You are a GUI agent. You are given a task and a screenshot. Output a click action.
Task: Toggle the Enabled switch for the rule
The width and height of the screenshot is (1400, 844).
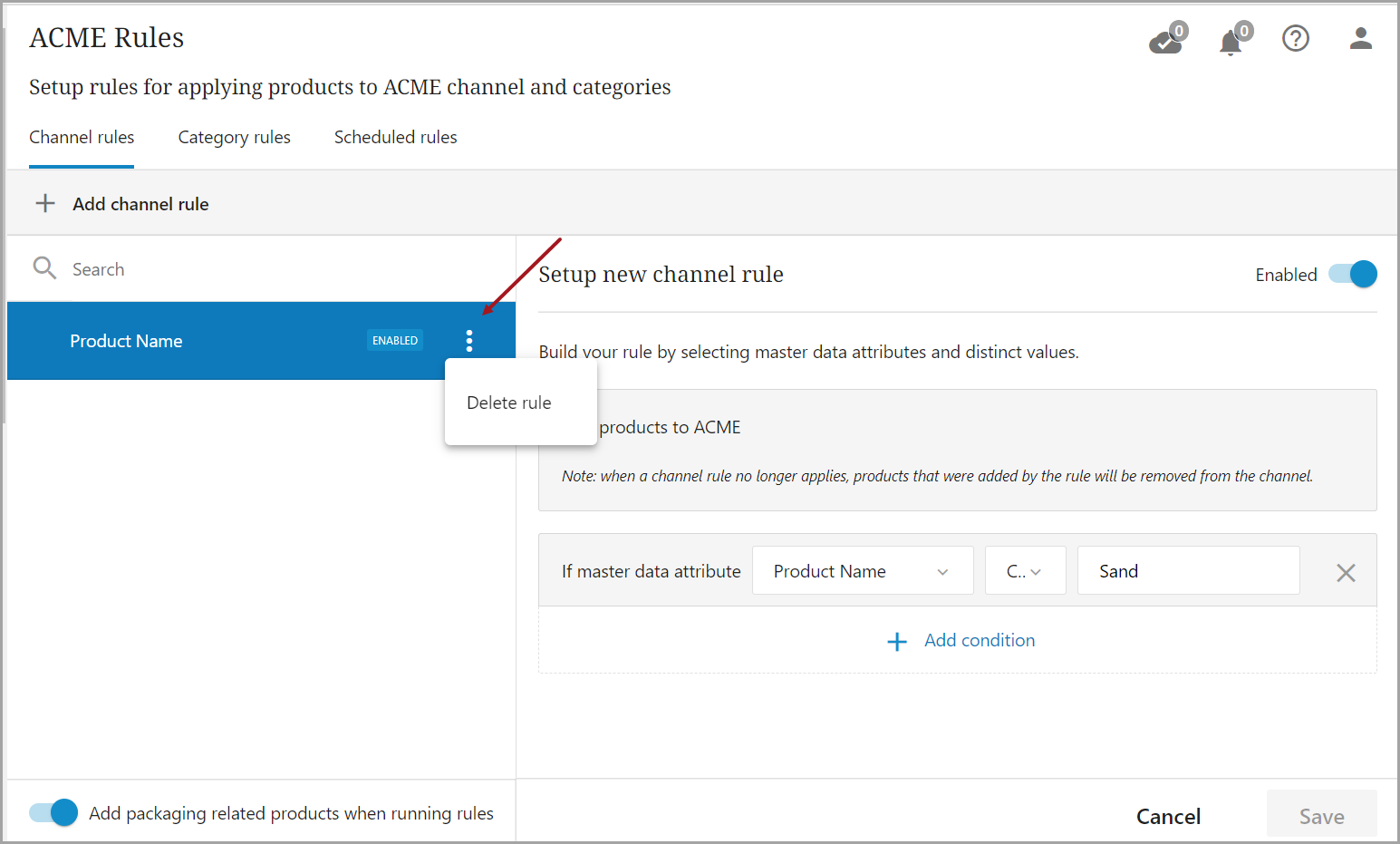tap(1352, 274)
